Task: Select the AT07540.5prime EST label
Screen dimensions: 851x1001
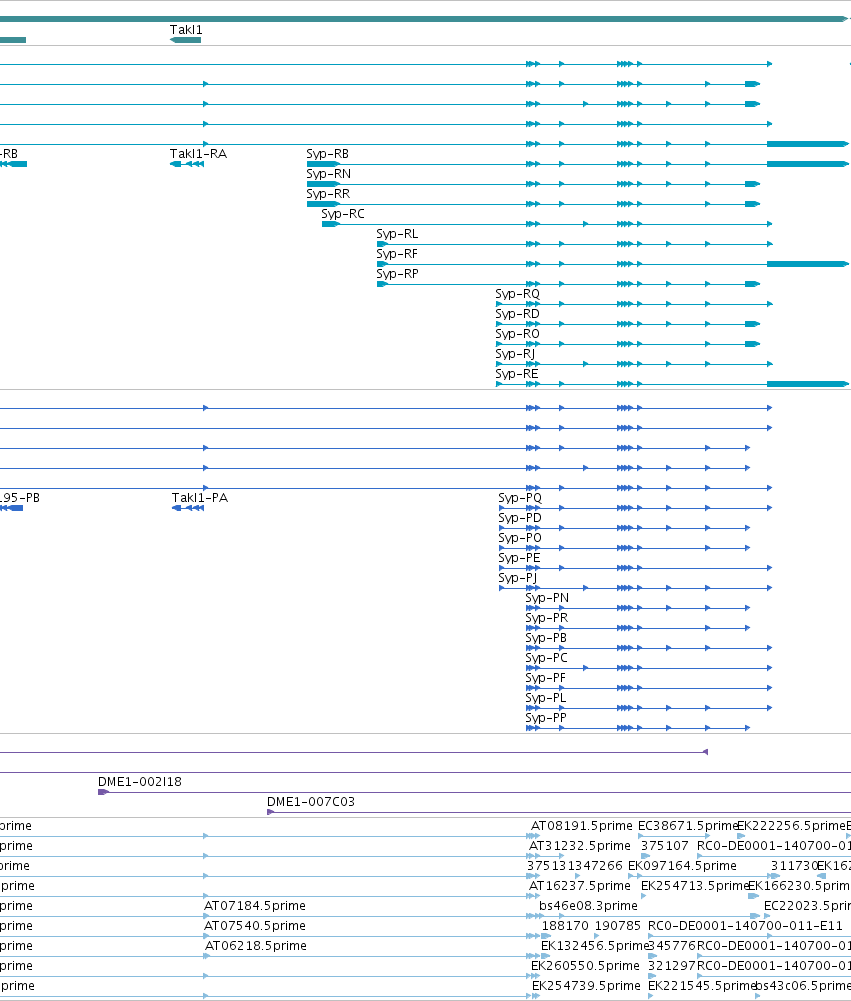Action: (255, 925)
